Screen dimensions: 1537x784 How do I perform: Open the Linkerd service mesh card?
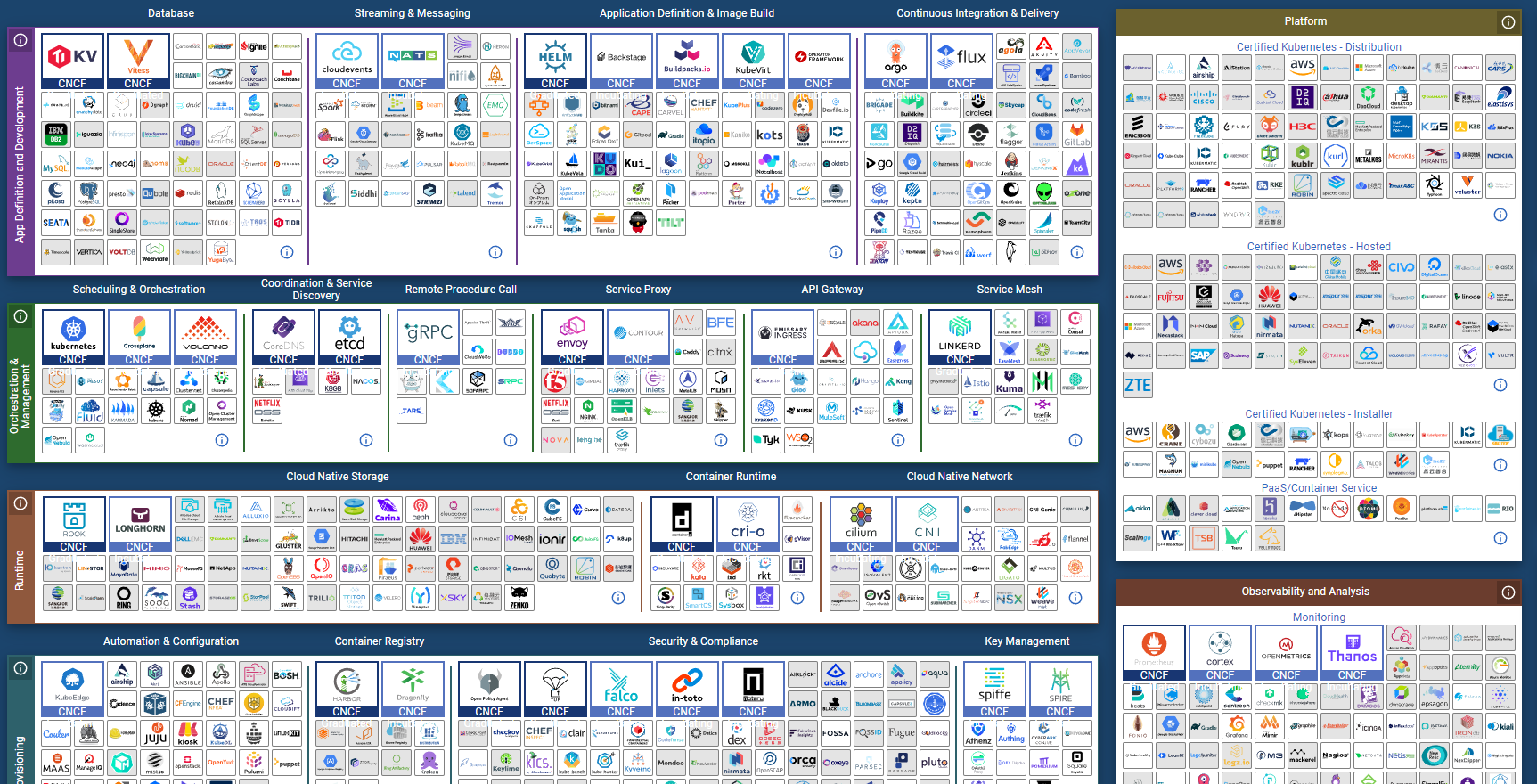click(x=960, y=338)
